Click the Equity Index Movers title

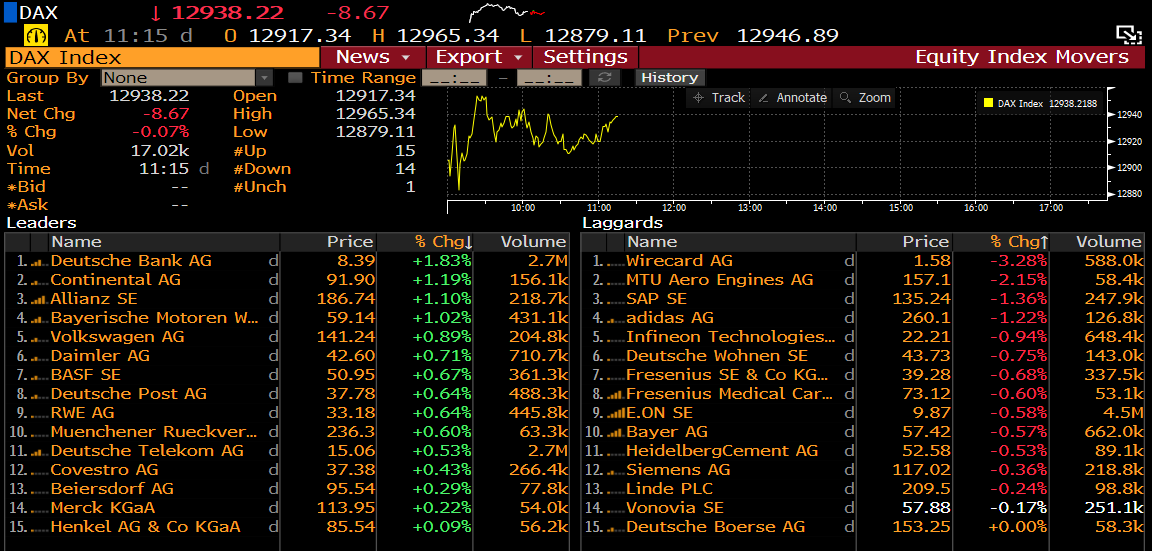[1022, 57]
